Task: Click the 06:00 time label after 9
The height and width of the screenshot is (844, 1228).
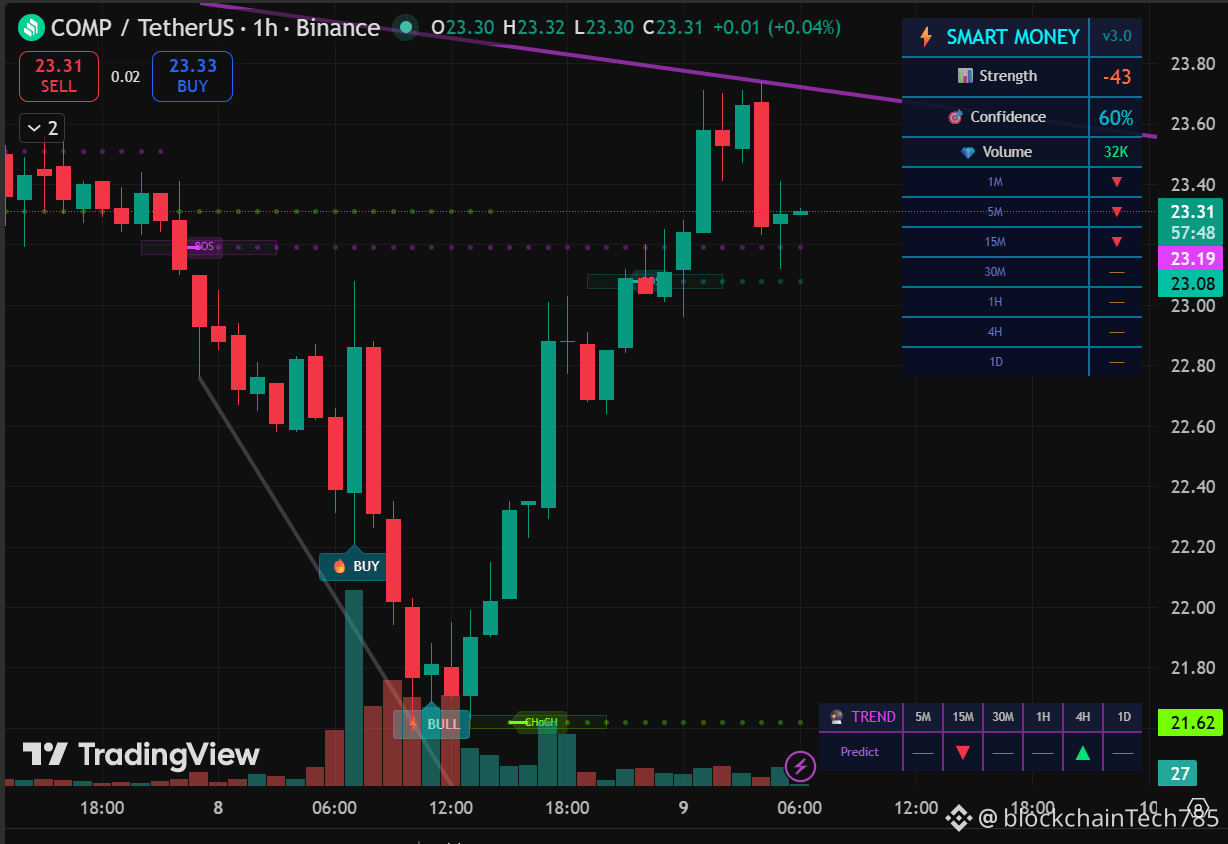Action: pos(799,808)
